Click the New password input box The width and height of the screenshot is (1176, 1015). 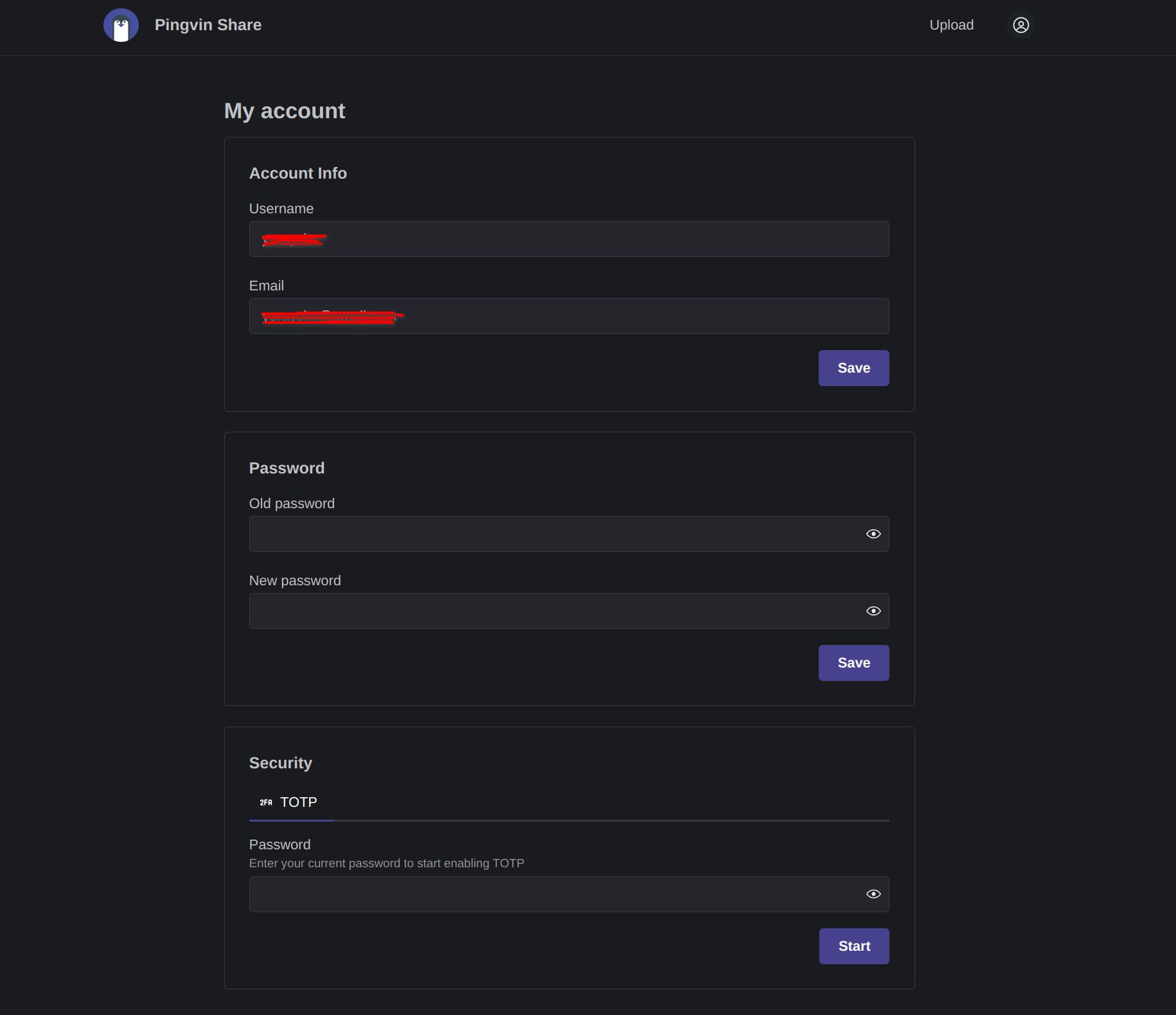click(553, 611)
